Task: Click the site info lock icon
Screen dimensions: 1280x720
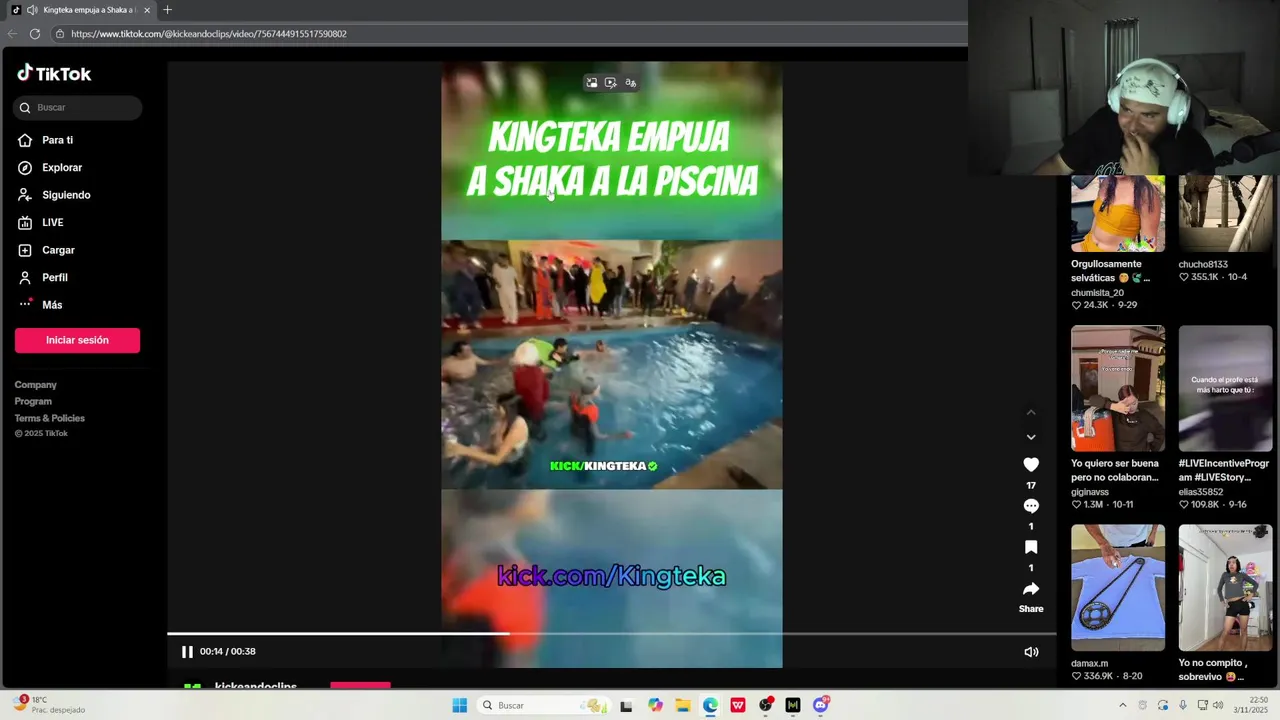Action: pos(60,34)
